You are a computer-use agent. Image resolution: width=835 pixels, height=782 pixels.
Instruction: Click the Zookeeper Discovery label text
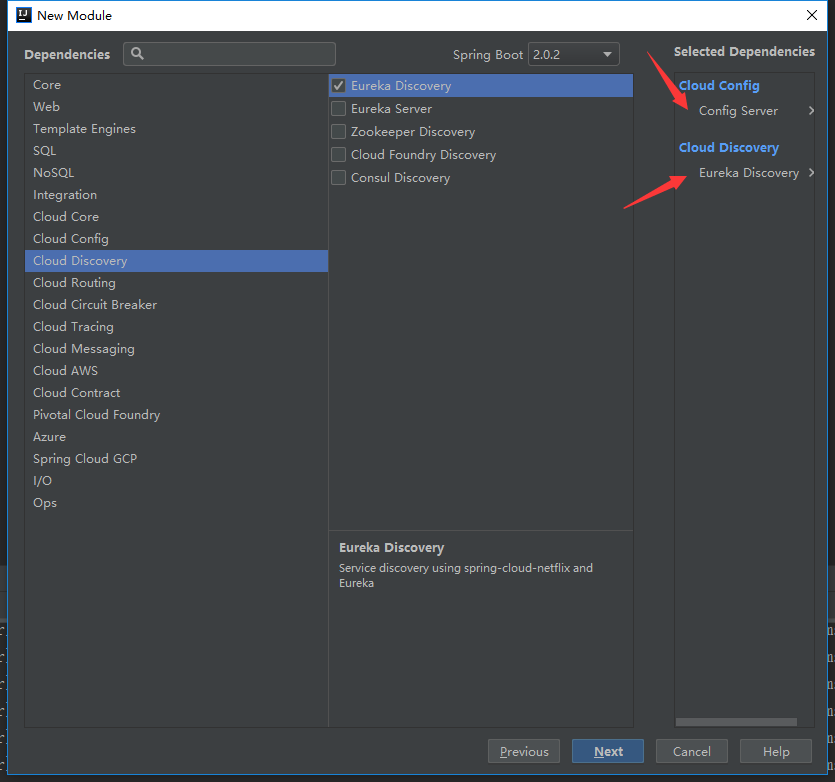tap(413, 132)
